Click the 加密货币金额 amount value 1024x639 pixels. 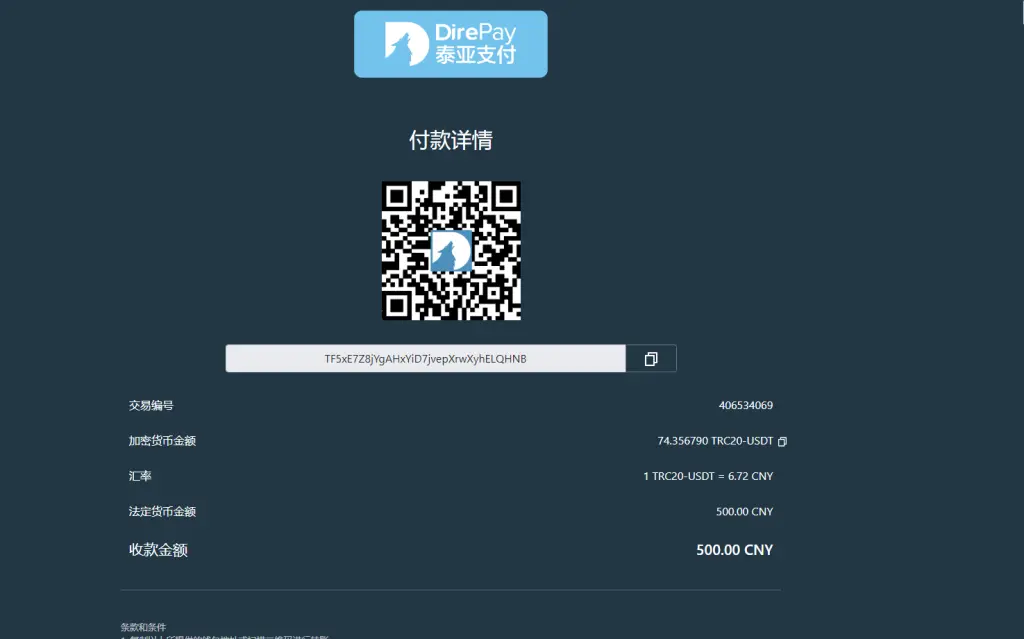[x=715, y=441]
